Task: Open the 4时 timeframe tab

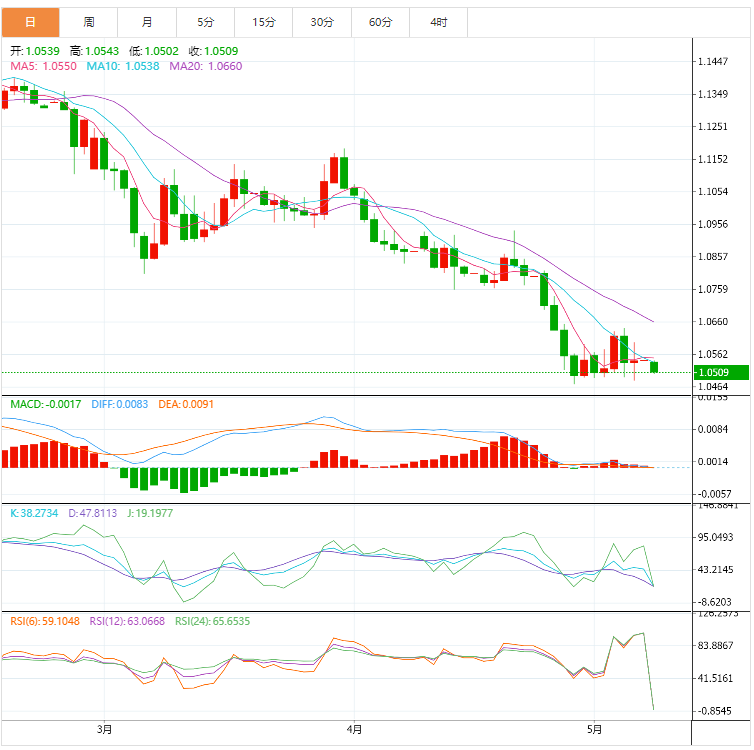Action: tap(439, 22)
